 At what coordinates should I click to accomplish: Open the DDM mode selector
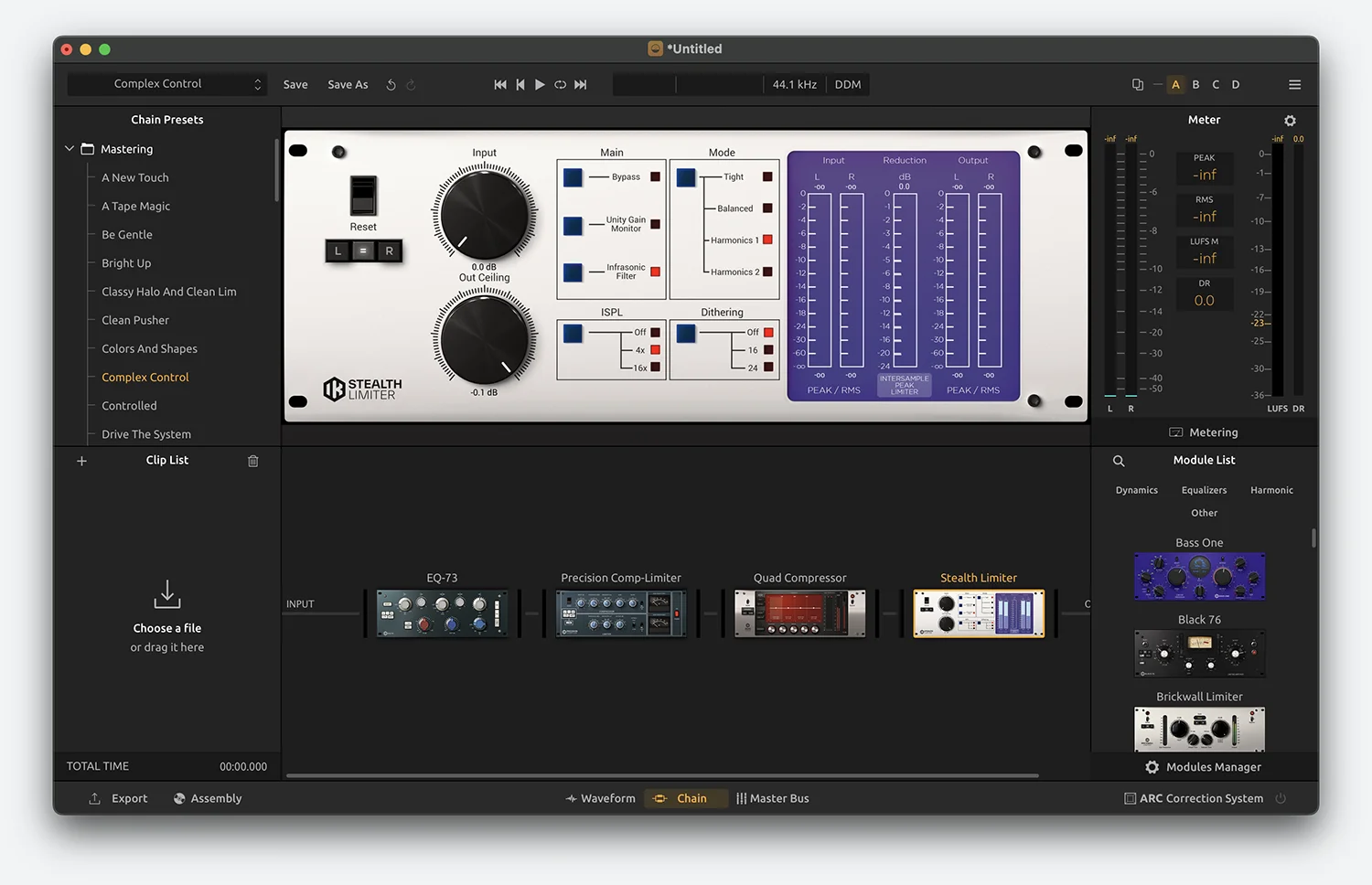847,85
